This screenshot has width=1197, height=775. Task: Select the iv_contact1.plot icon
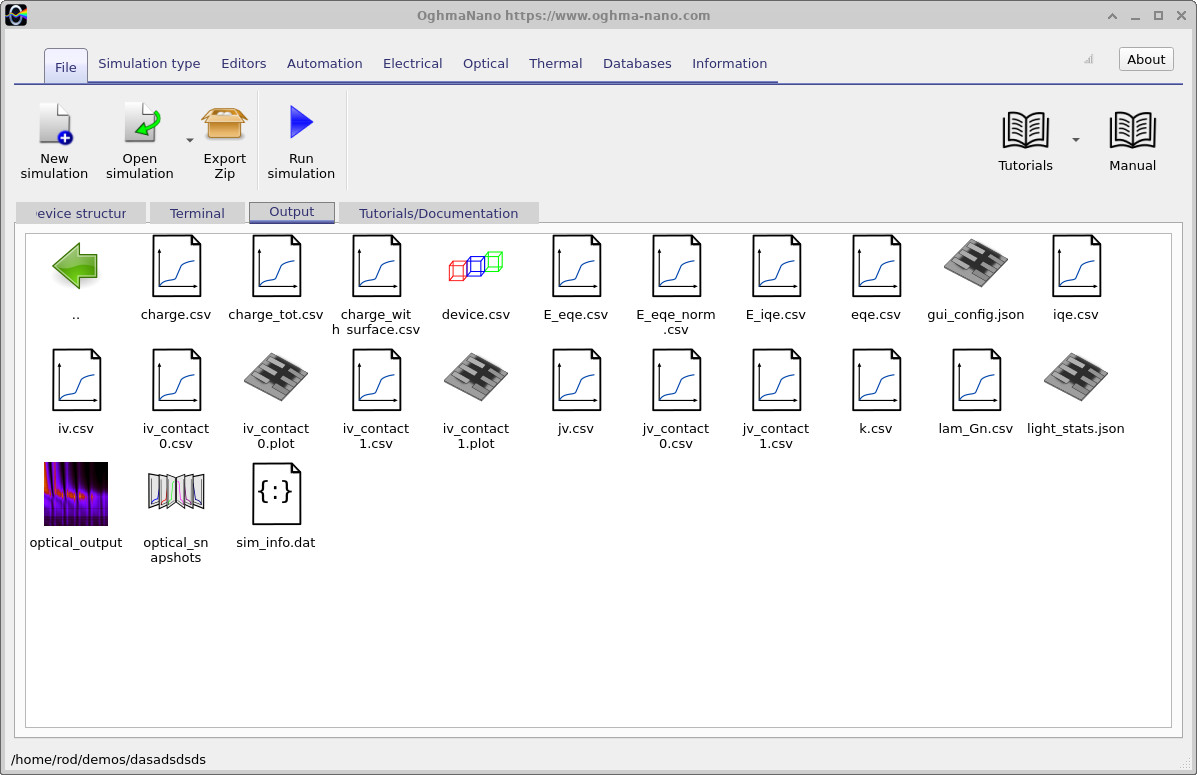pos(476,377)
